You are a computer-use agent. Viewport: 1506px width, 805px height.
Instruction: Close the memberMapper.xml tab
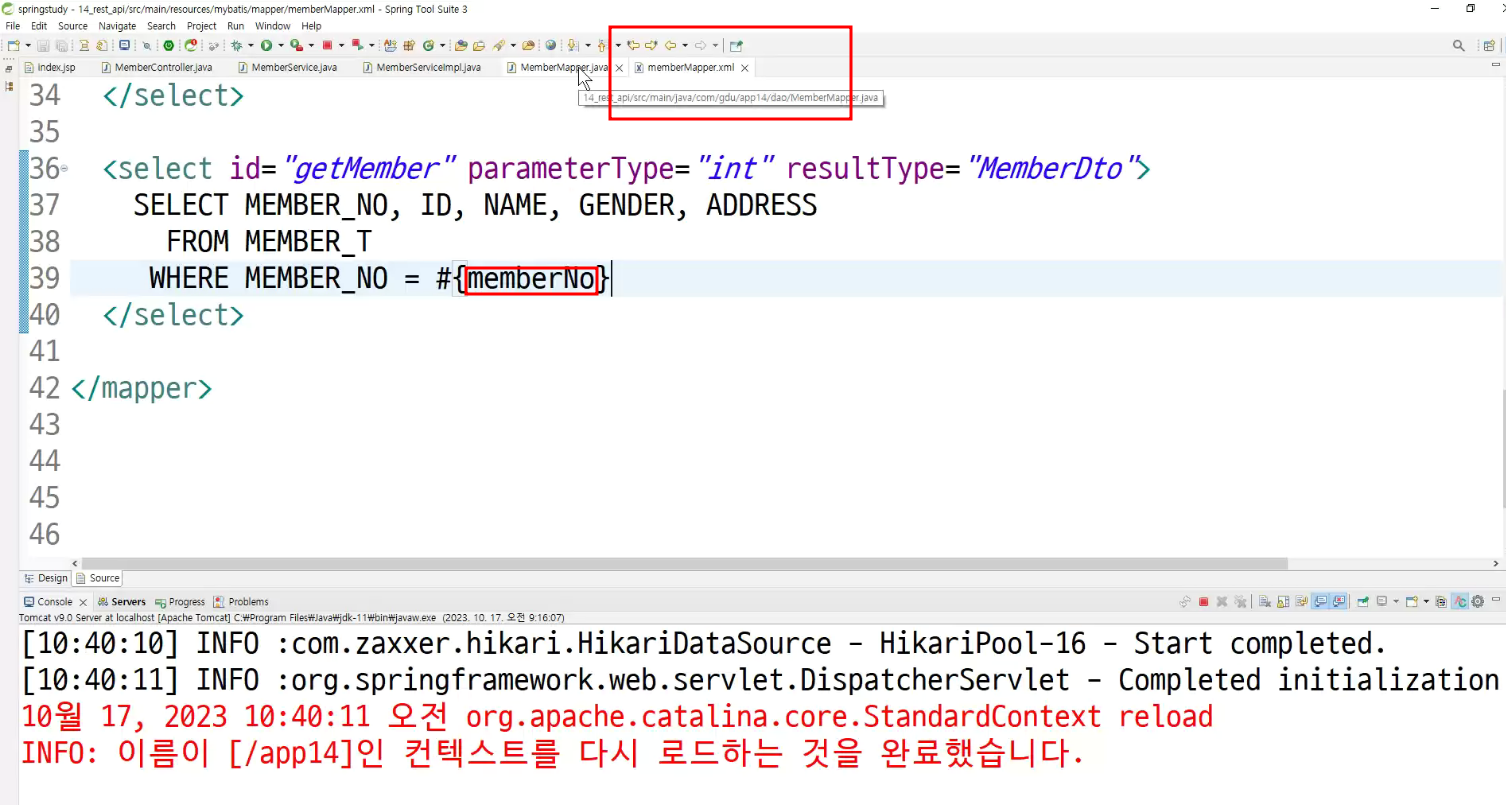pos(745,68)
